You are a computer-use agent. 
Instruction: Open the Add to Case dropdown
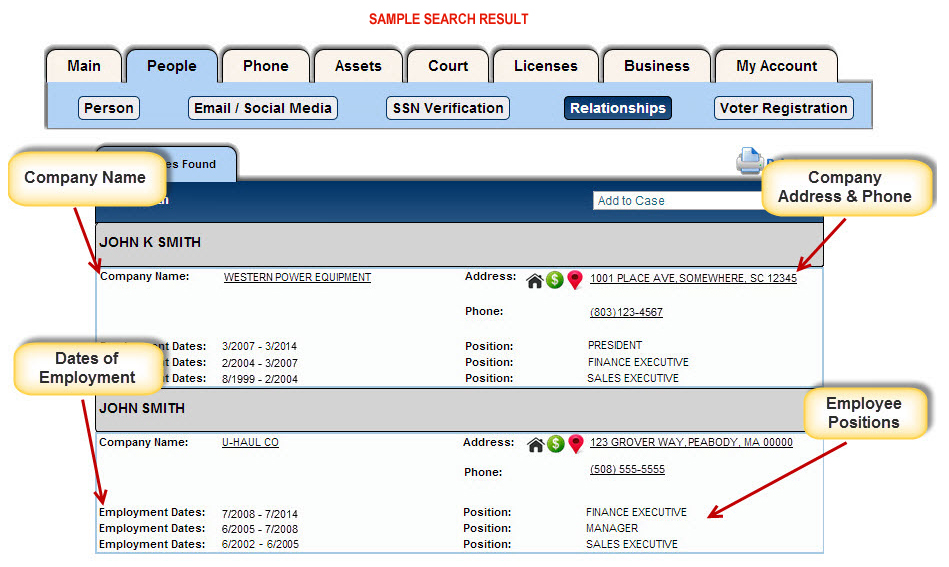(x=677, y=201)
